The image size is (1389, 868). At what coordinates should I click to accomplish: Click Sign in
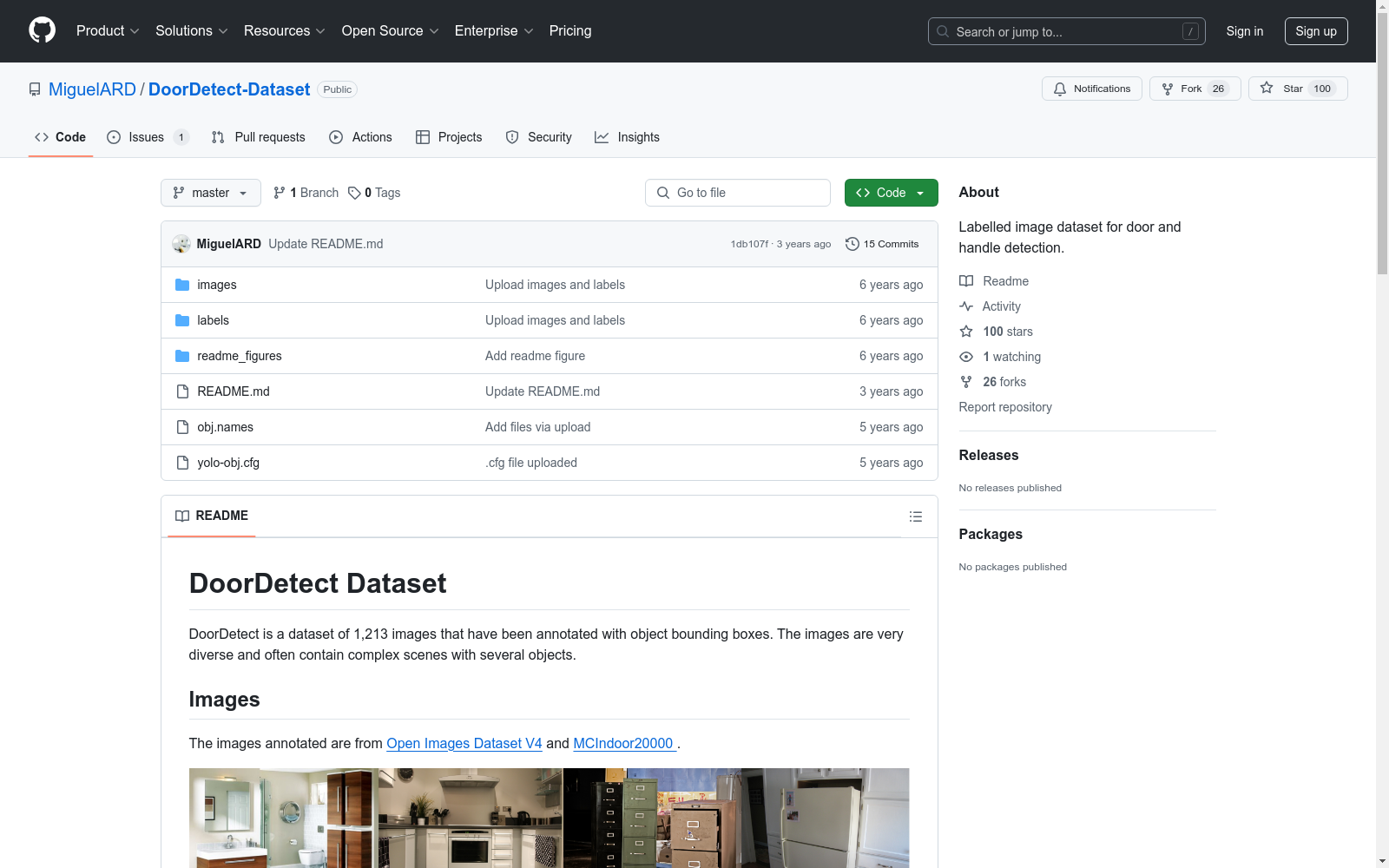(1245, 31)
